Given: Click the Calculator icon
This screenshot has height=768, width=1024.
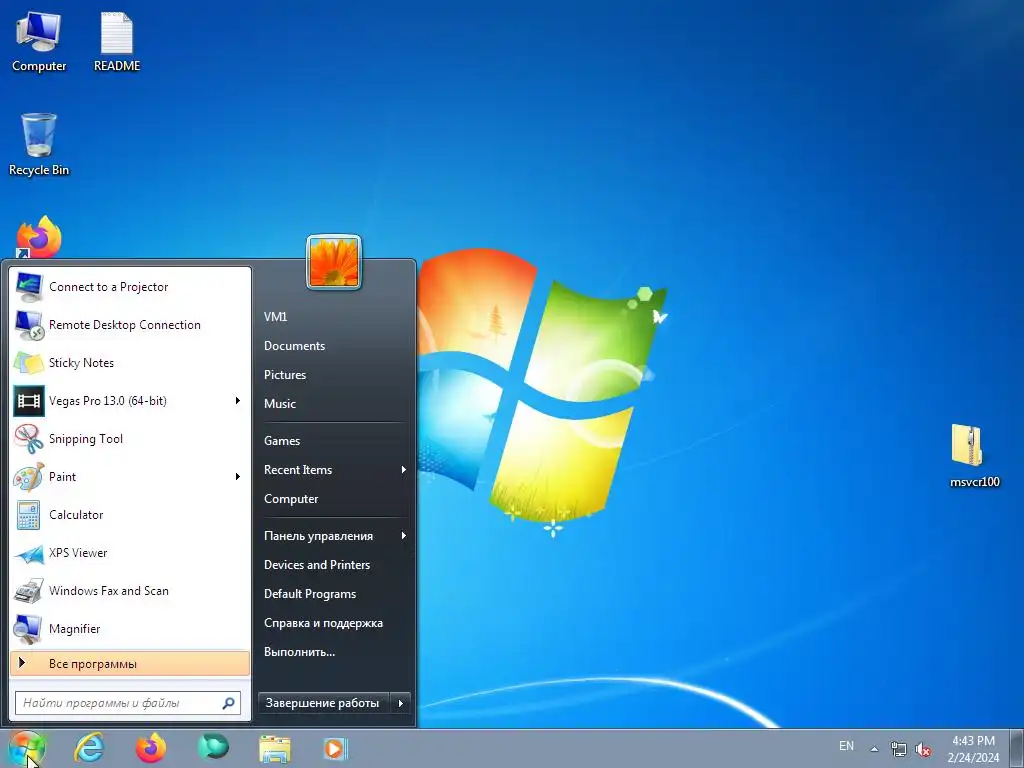Looking at the screenshot, I should [28, 515].
